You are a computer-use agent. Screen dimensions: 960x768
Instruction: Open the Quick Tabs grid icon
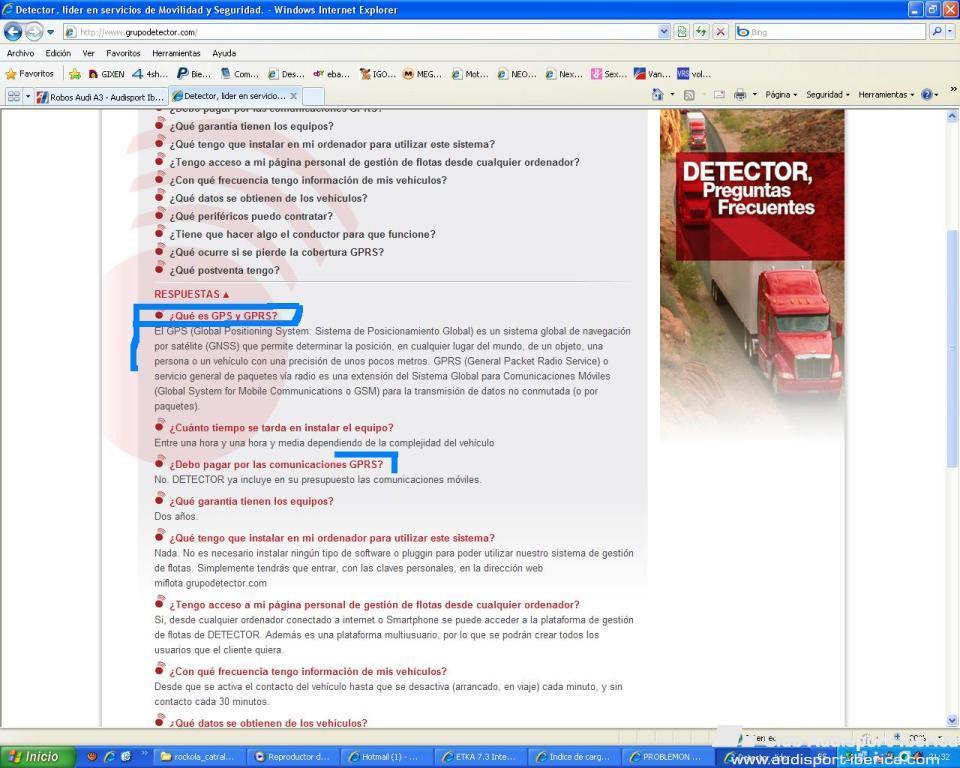point(13,96)
